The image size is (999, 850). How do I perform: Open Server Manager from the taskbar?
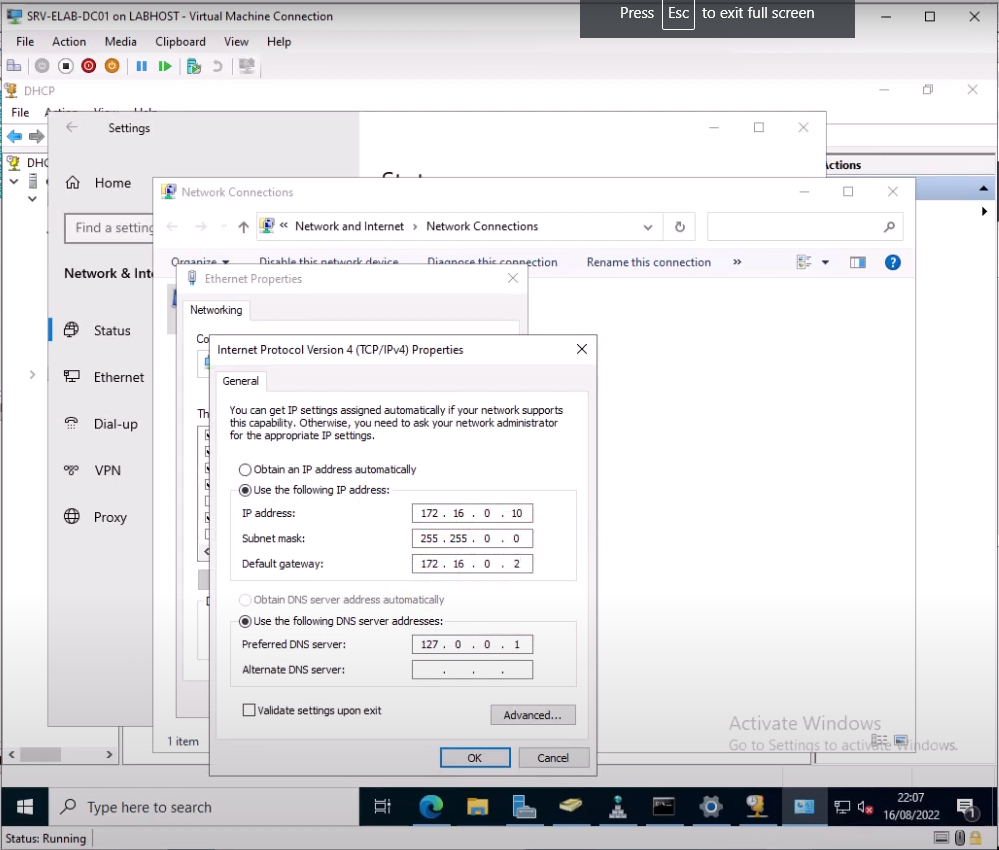tap(524, 806)
